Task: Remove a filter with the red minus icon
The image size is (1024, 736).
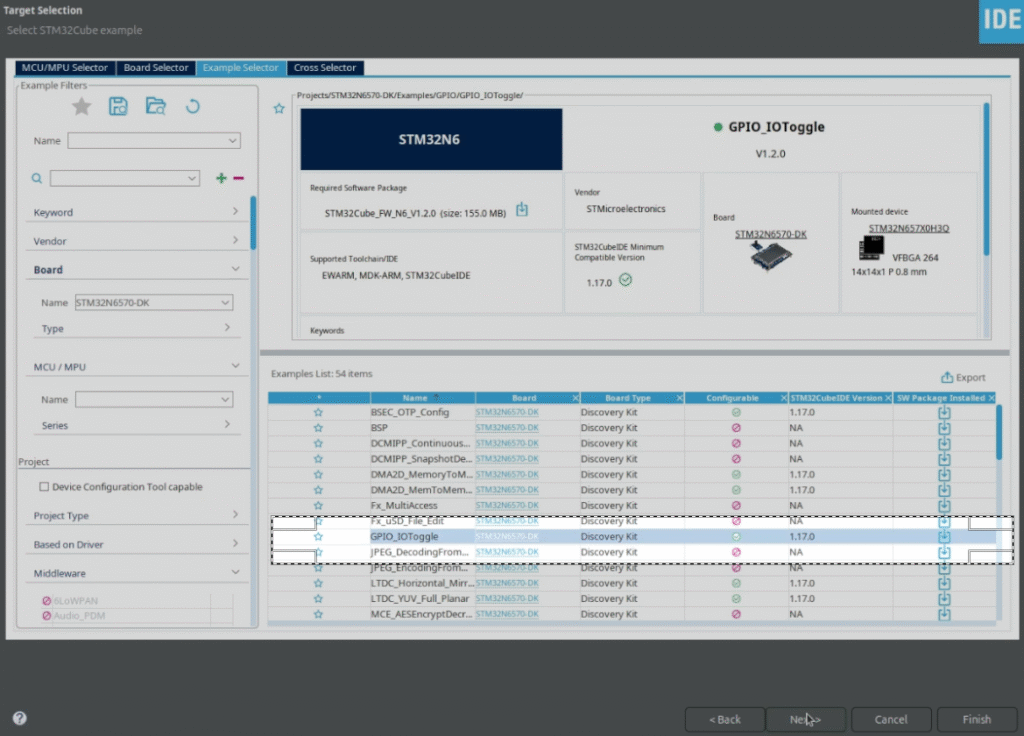Action: click(238, 177)
